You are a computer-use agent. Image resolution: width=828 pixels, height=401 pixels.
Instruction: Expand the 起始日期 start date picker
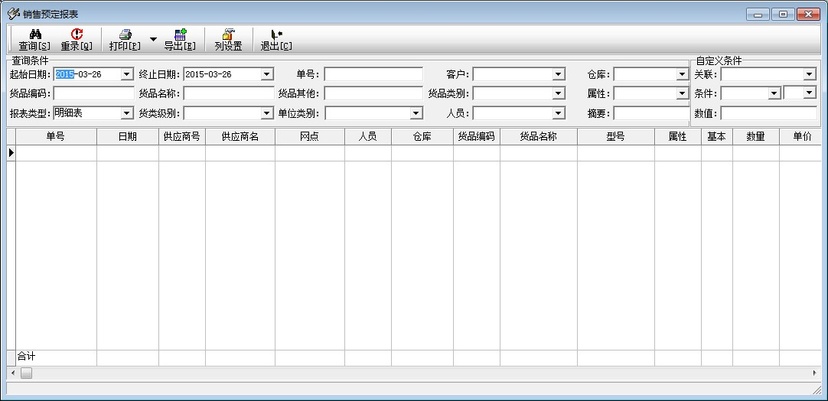127,74
